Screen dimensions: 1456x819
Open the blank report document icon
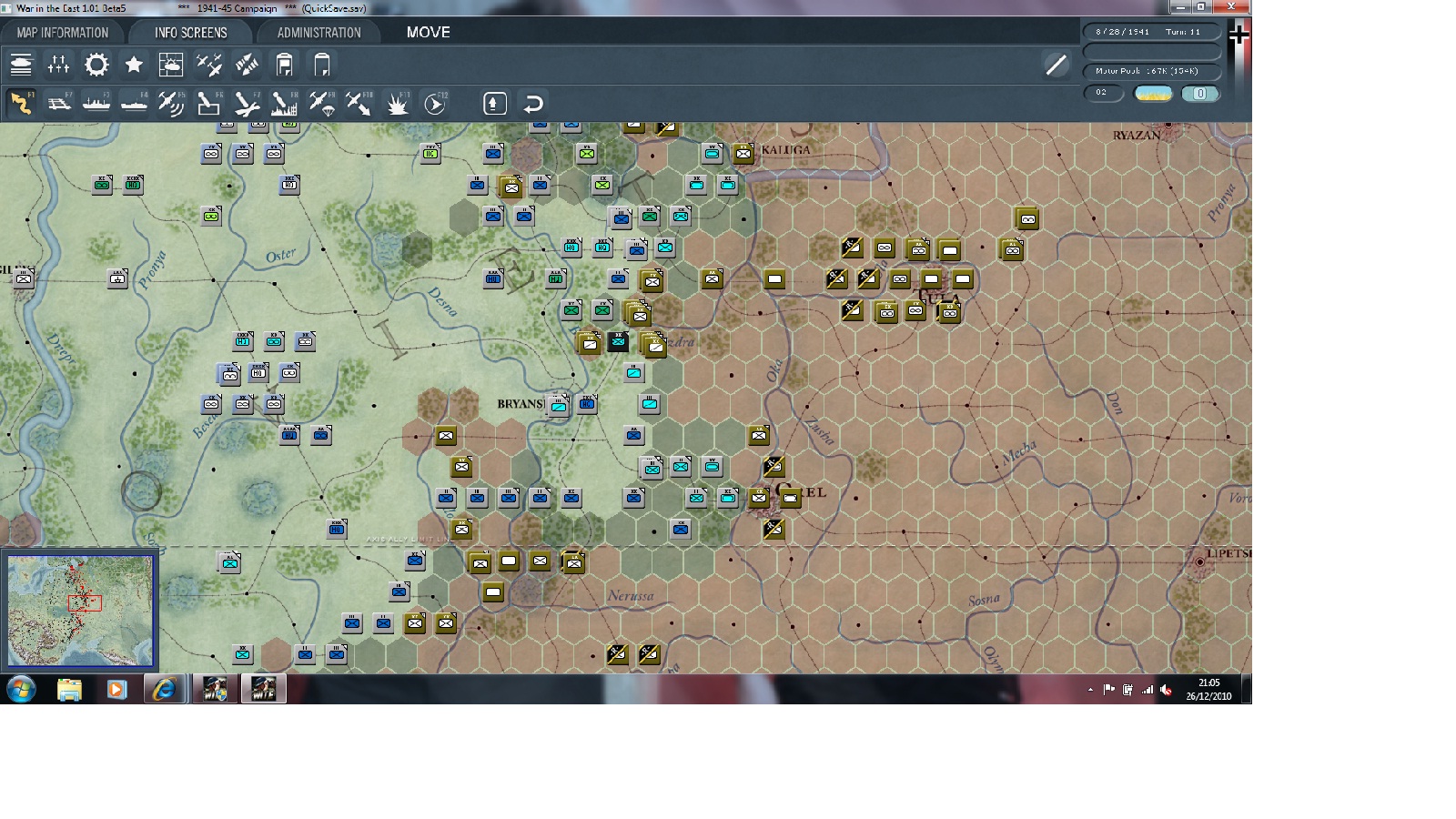coord(322,65)
